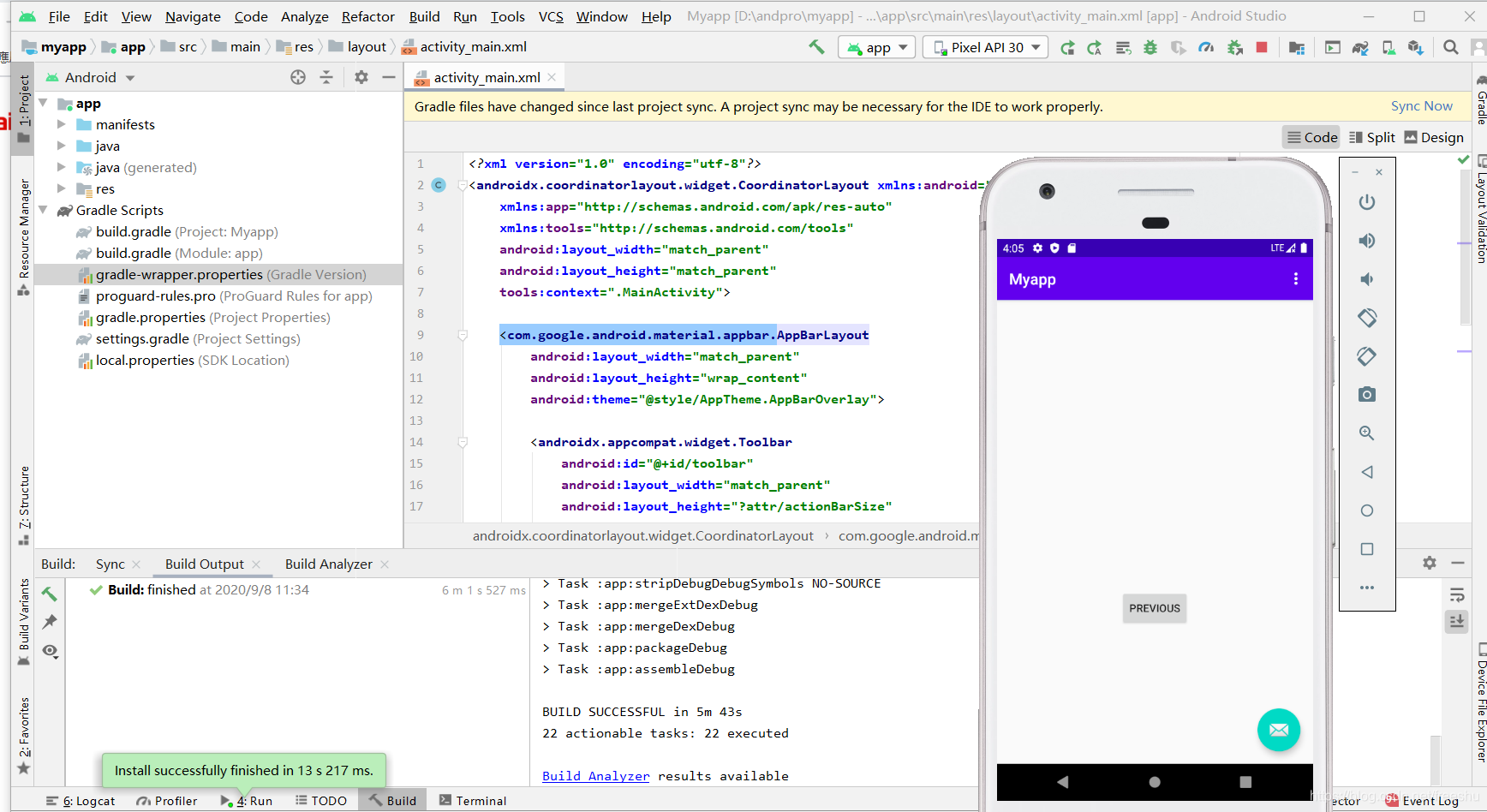This screenshot has height=812, width=1487.
Task: Open the Resource Manager side panel
Action: coord(24,237)
